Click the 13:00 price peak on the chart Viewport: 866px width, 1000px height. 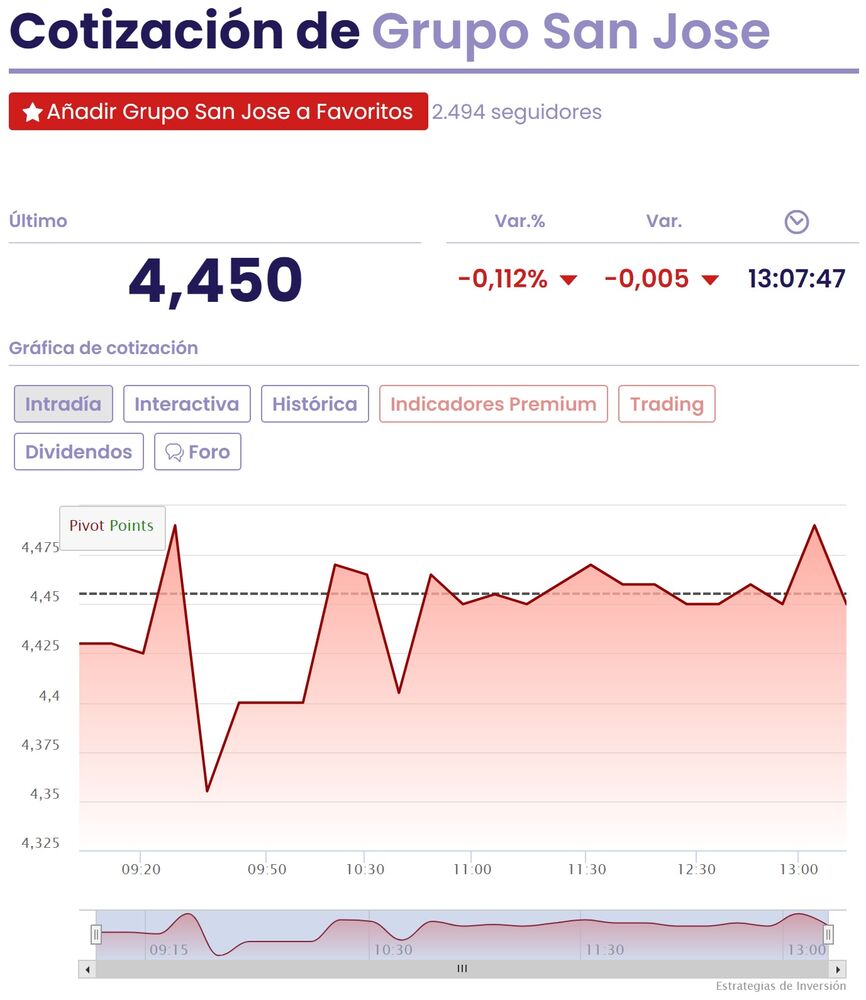point(815,525)
